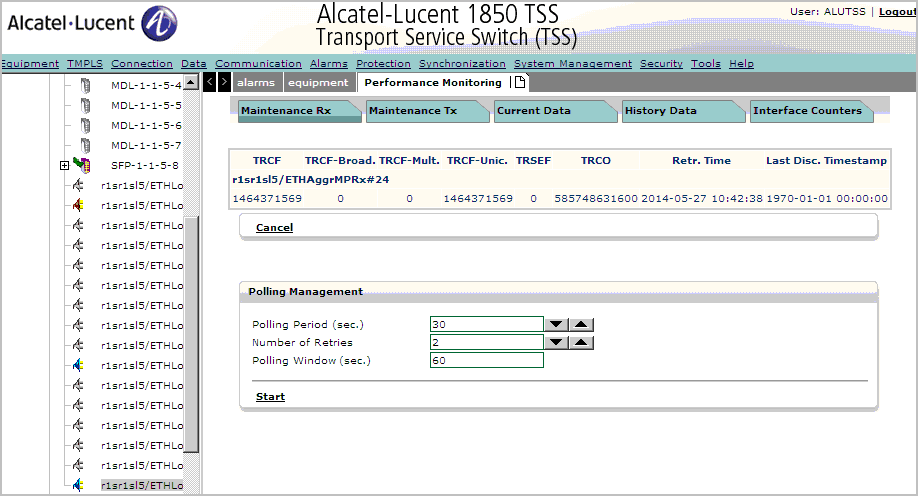Click the Polling Window input field
This screenshot has height=496, width=918.
click(487, 360)
